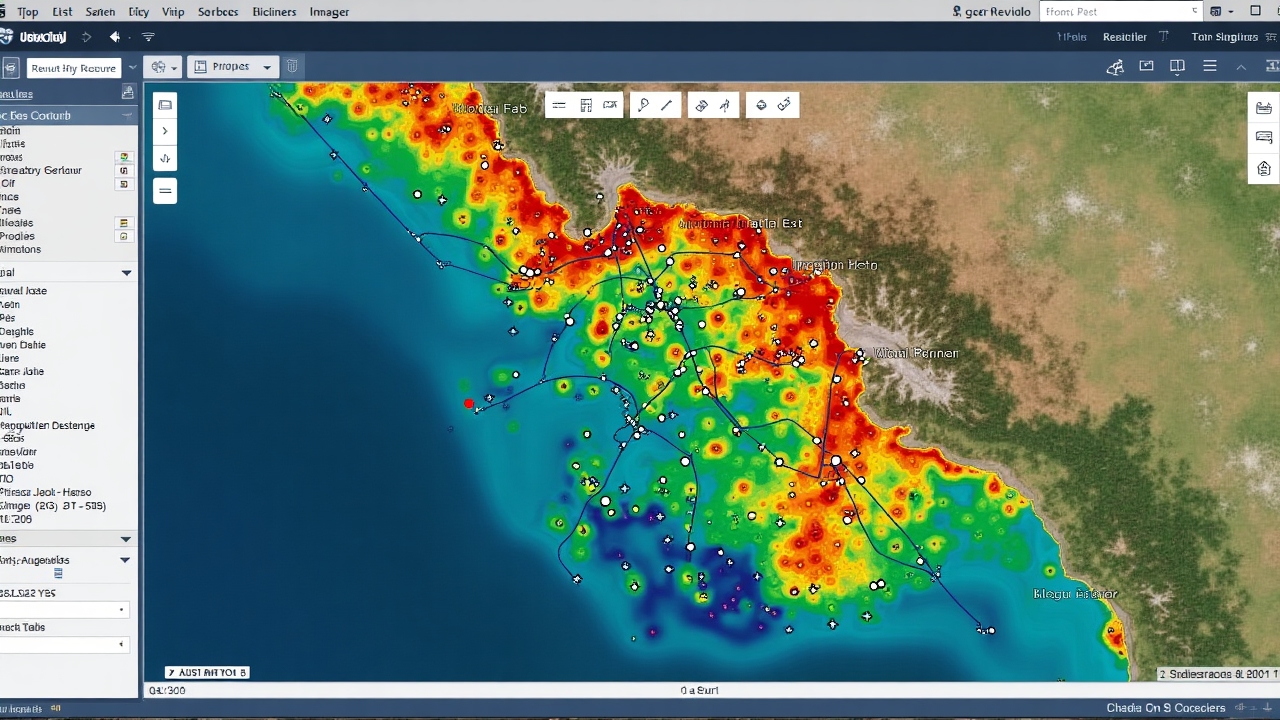
Task: Click the Resictler link in the header
Action: point(1124,37)
